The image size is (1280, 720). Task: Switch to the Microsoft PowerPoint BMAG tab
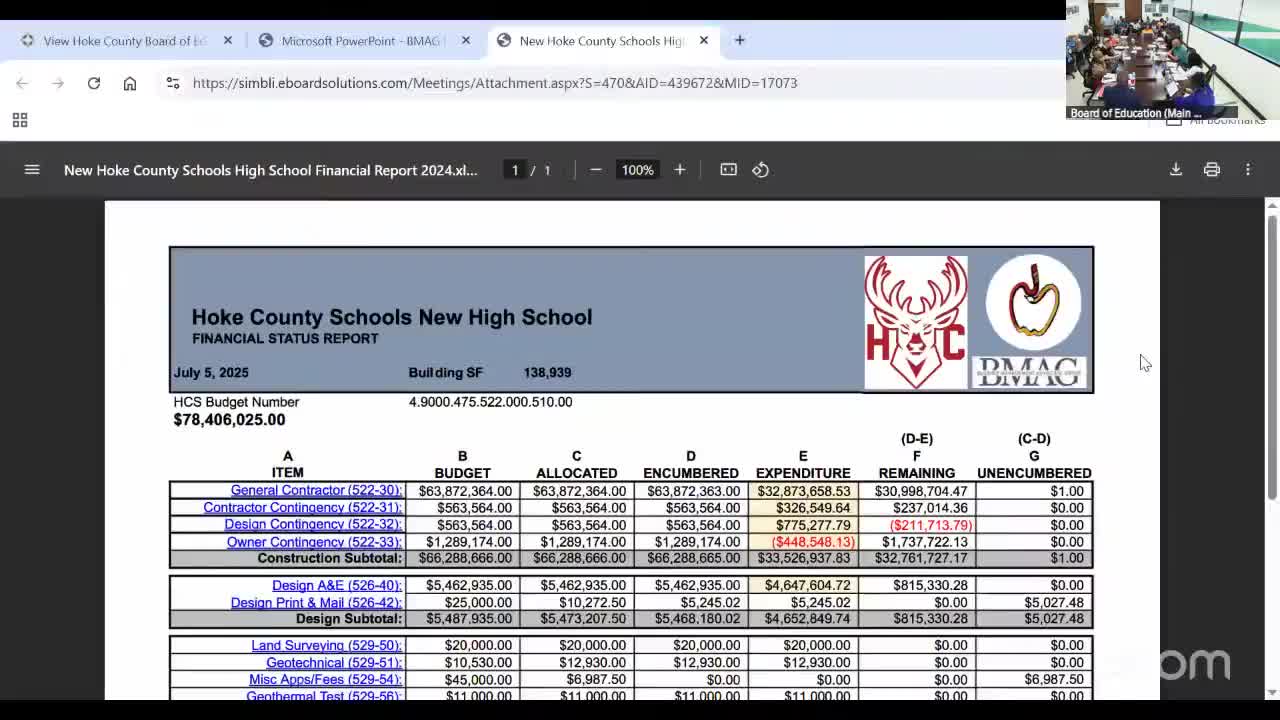[360, 41]
